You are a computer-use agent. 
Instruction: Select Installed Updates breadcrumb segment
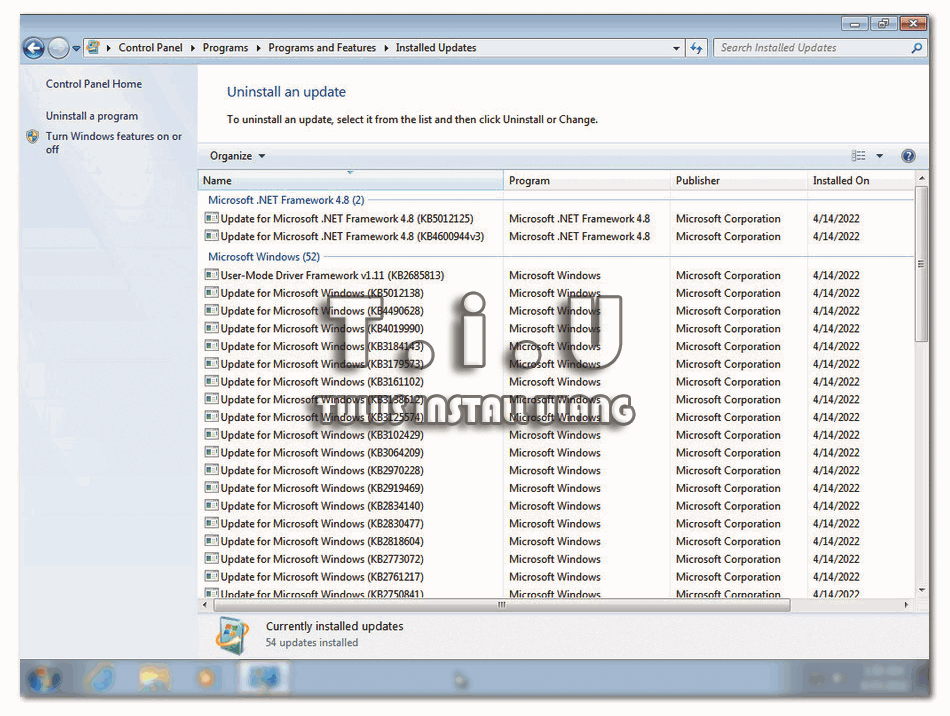tap(436, 48)
